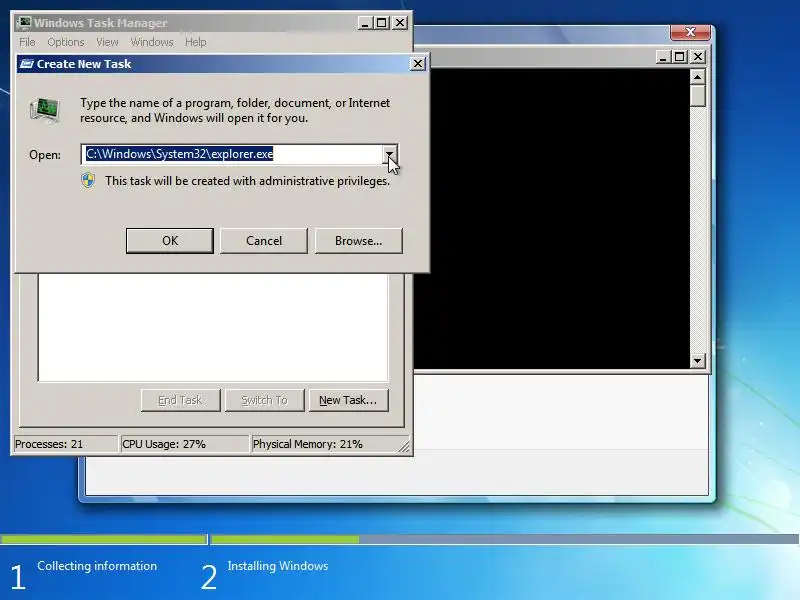This screenshot has height=600, width=800.
Task: Open Task Manager View menu
Action: click(x=107, y=42)
